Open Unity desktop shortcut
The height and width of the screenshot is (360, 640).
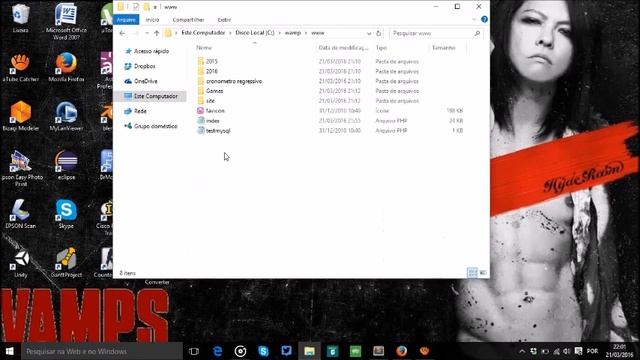click(x=20, y=263)
